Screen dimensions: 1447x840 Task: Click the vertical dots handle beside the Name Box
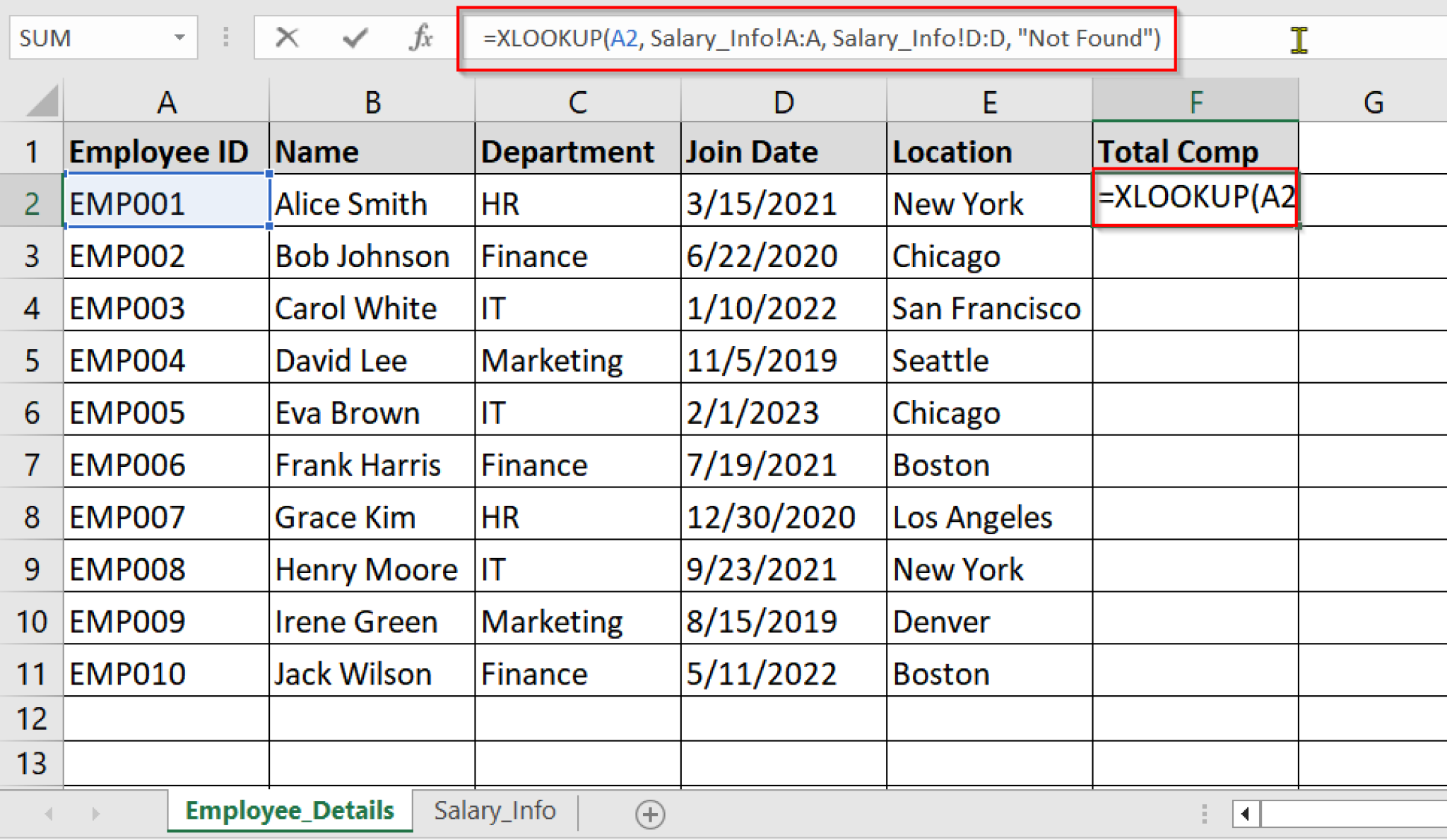(x=225, y=37)
